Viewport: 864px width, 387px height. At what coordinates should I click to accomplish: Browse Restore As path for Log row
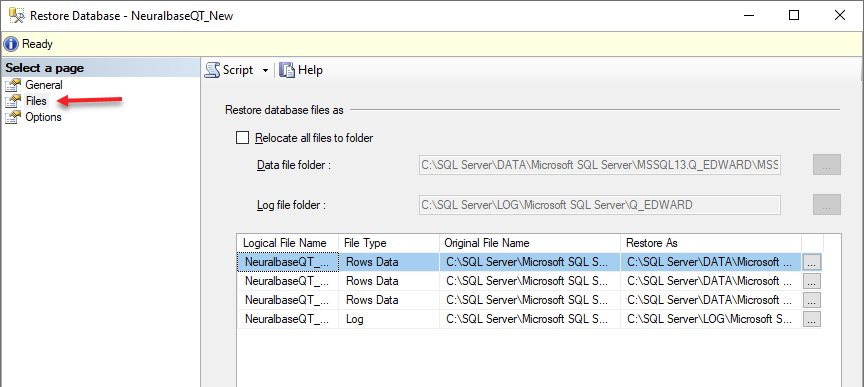(812, 319)
